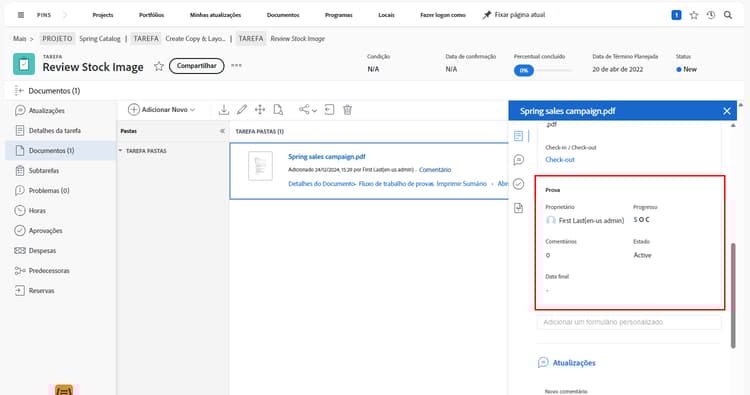The image size is (750, 395).
Task: Open Problemas (0) section
Action: pyautogui.click(x=49, y=191)
